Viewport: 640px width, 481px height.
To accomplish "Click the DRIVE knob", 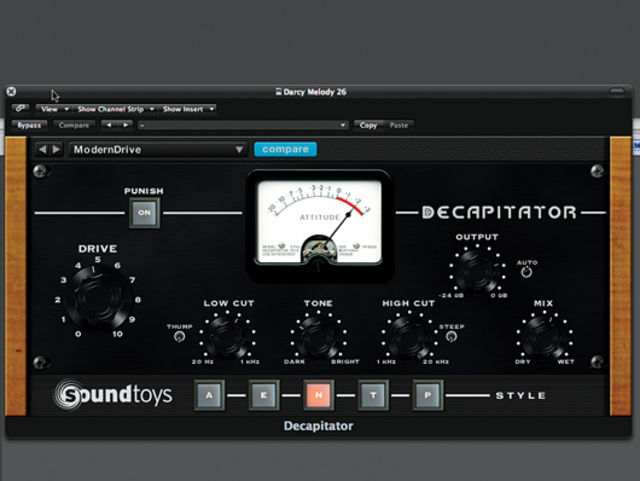I will click(98, 300).
